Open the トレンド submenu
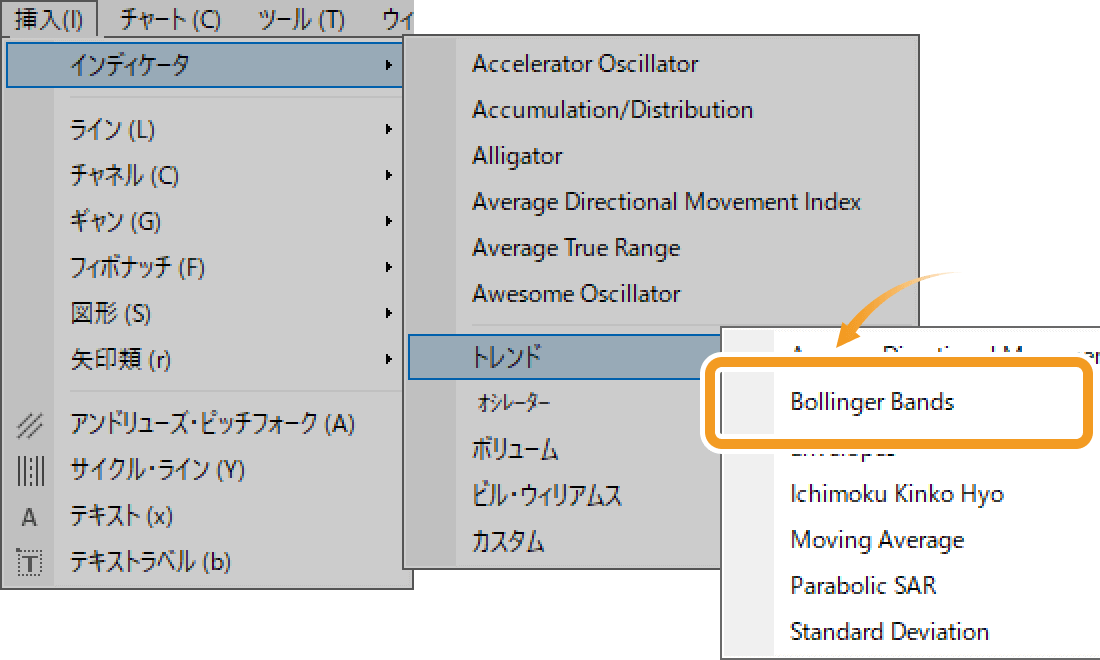 coord(565,357)
